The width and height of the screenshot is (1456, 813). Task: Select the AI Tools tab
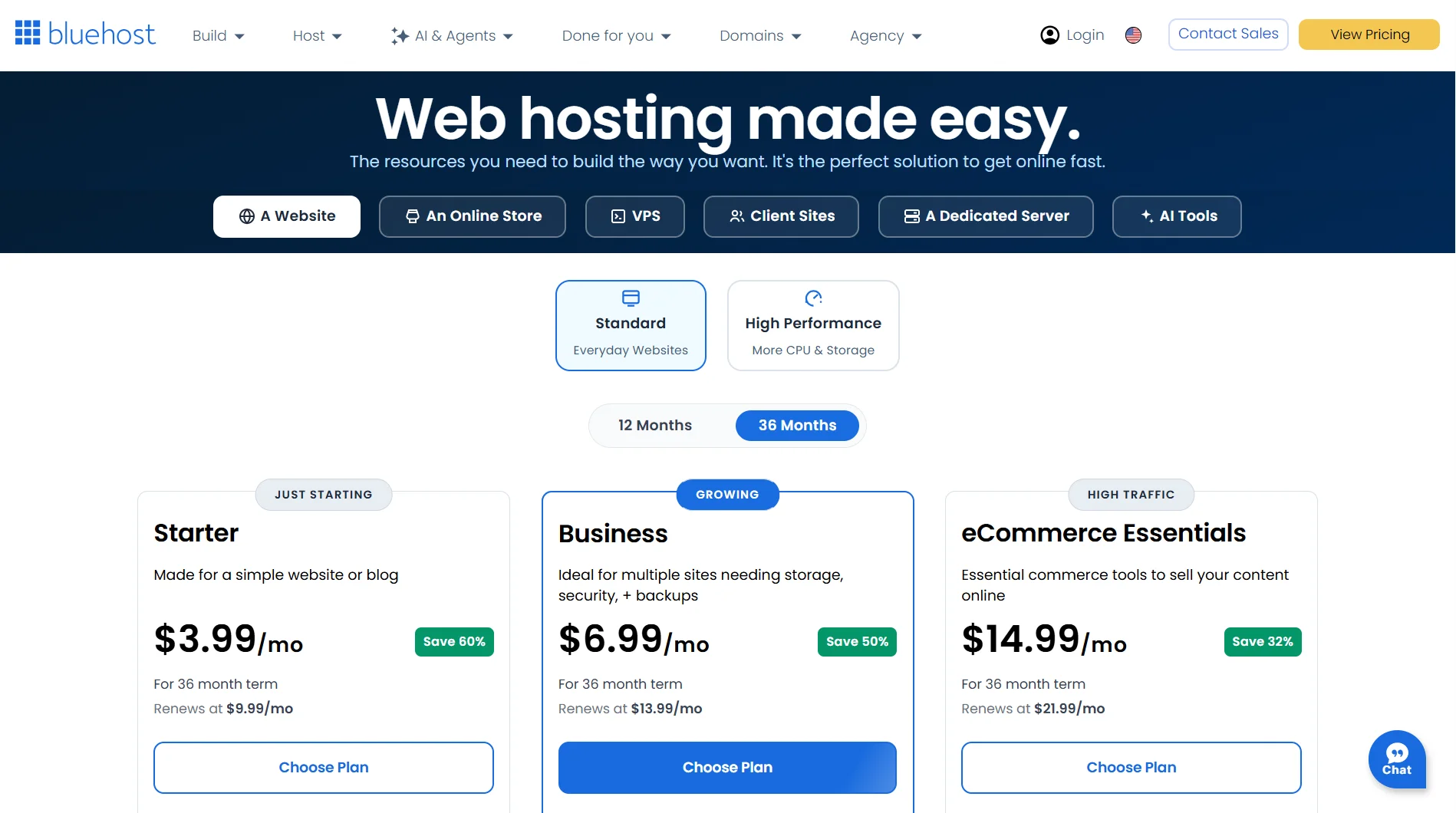tap(1177, 216)
